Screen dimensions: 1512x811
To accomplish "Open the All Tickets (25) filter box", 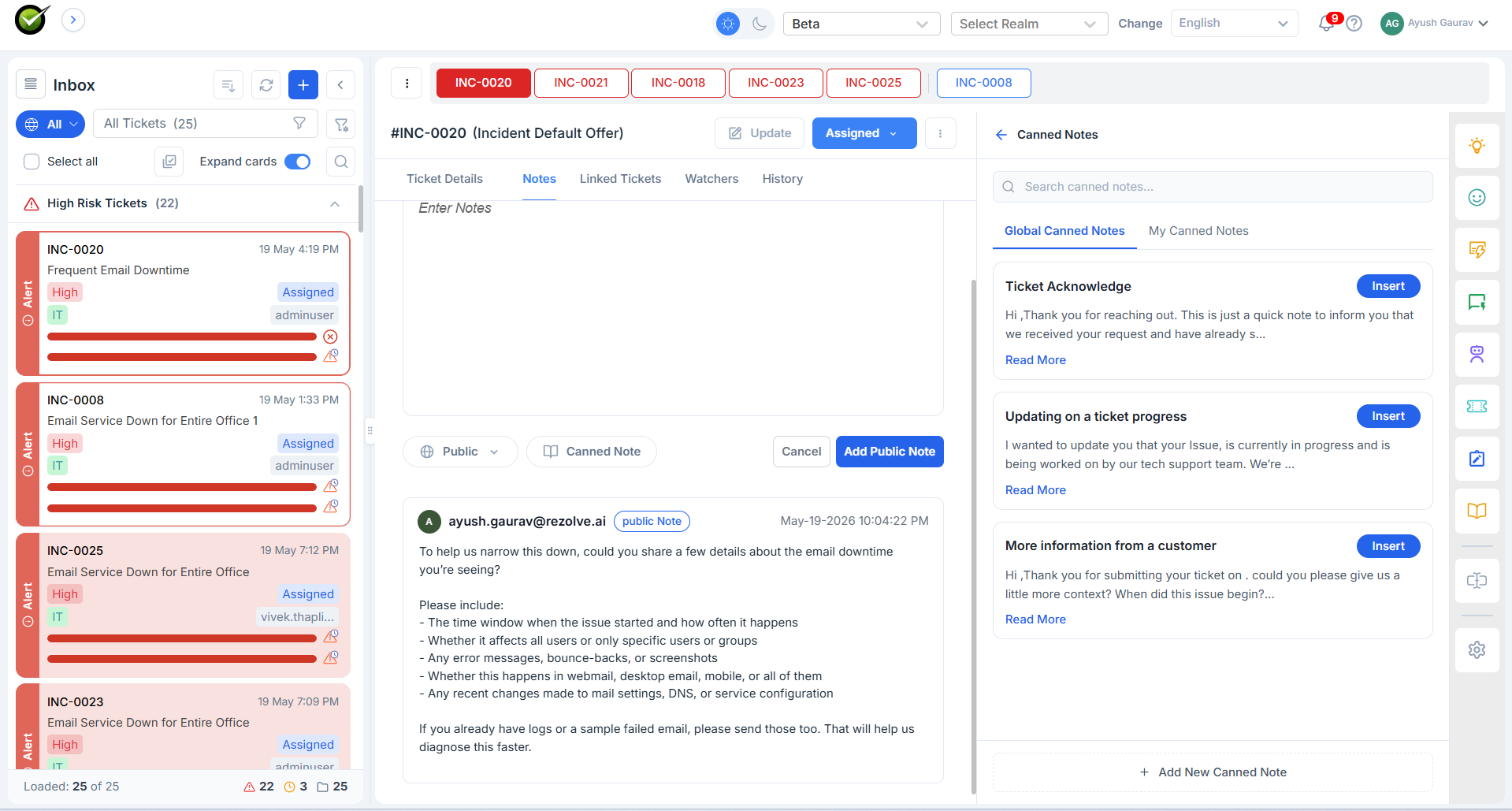I will click(205, 124).
